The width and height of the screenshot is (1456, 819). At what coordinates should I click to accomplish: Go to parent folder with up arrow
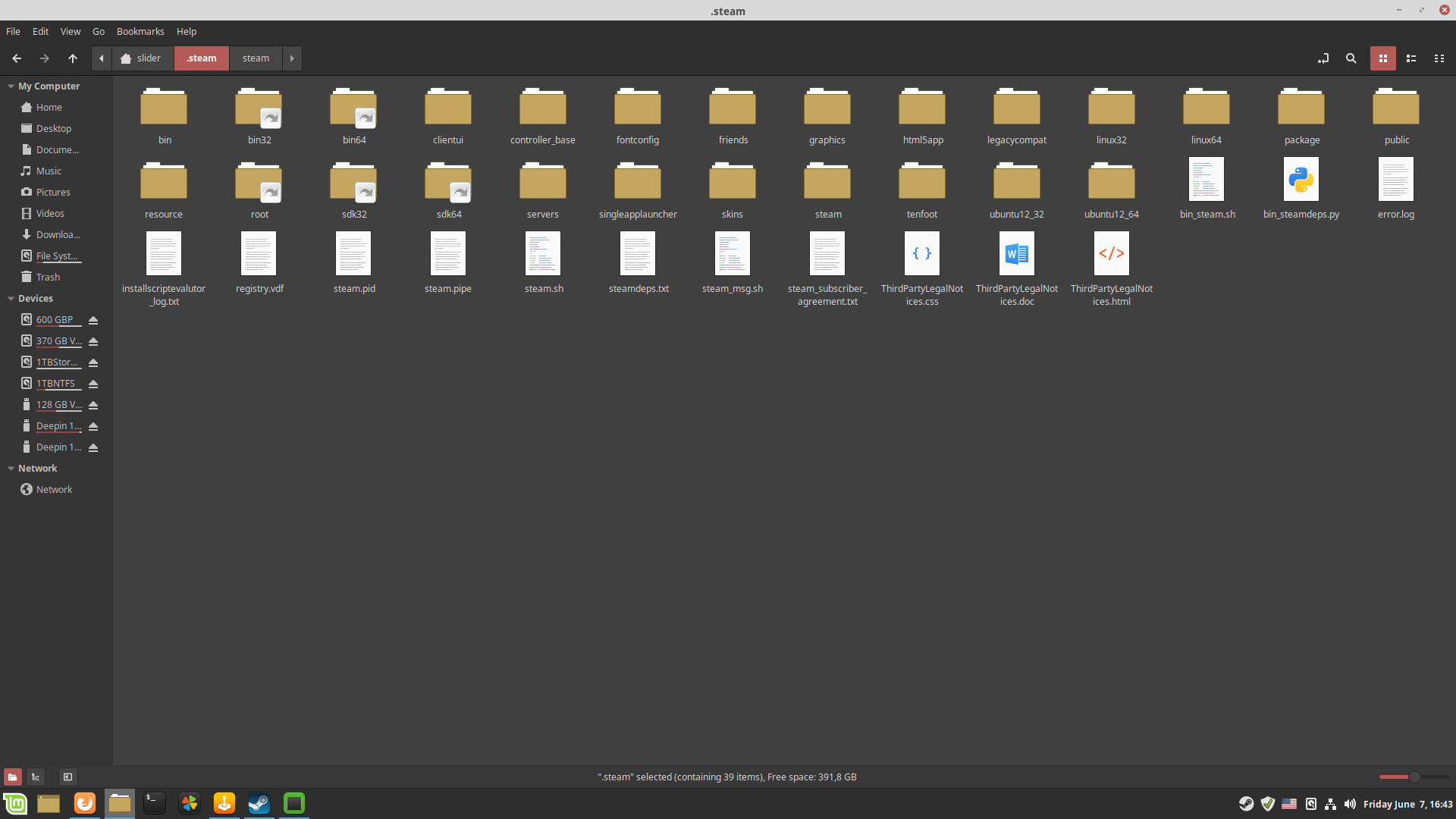click(73, 58)
